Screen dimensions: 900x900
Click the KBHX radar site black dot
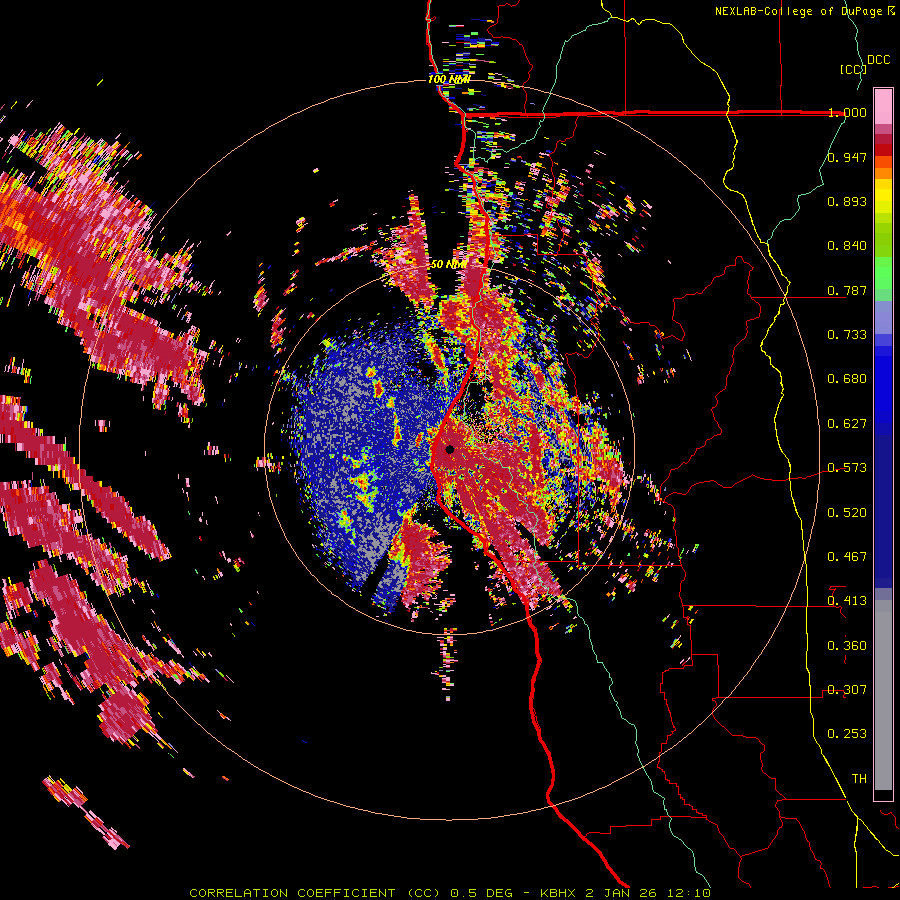click(450, 449)
